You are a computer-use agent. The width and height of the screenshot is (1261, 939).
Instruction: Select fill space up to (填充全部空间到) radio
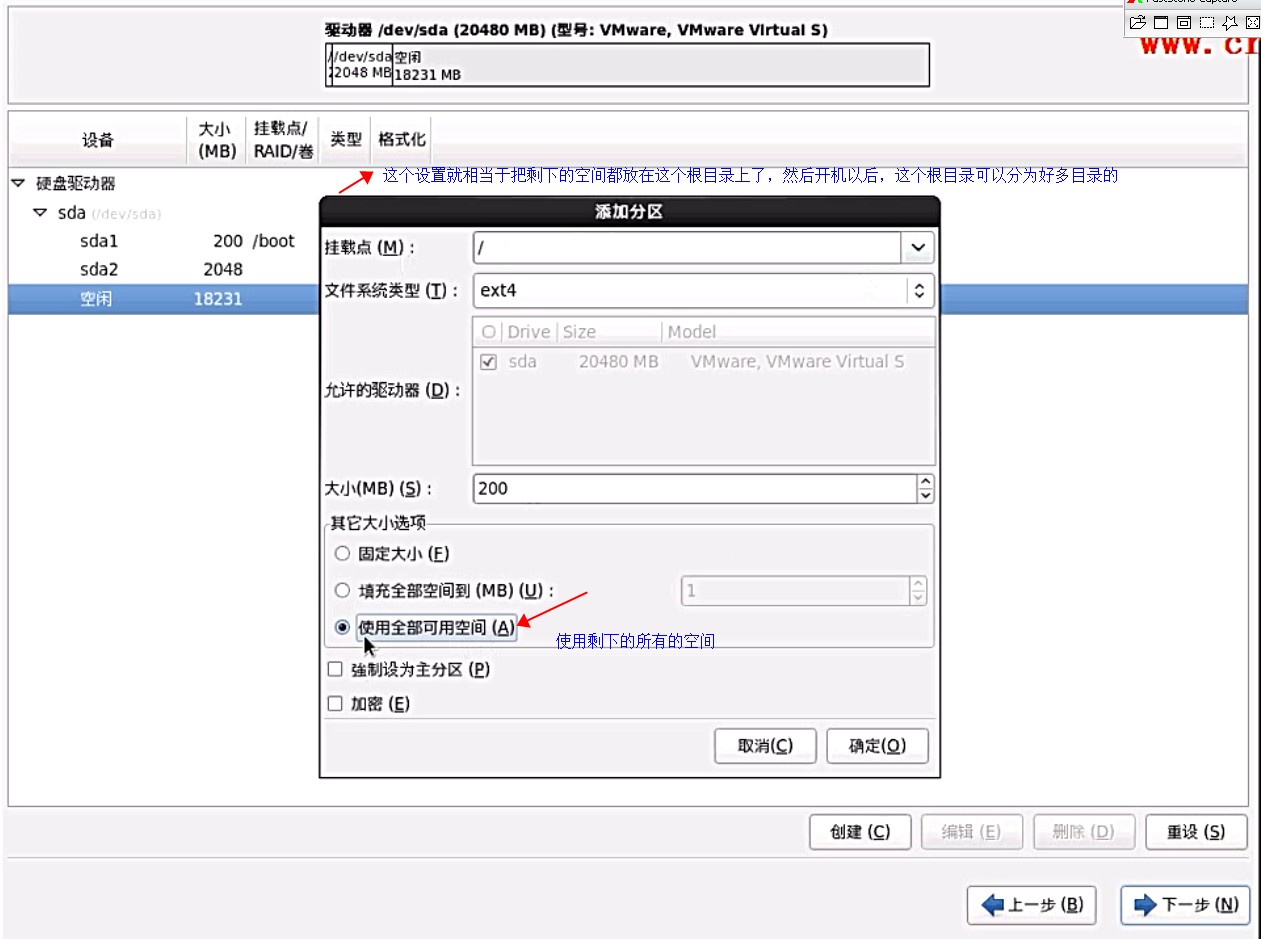343,590
